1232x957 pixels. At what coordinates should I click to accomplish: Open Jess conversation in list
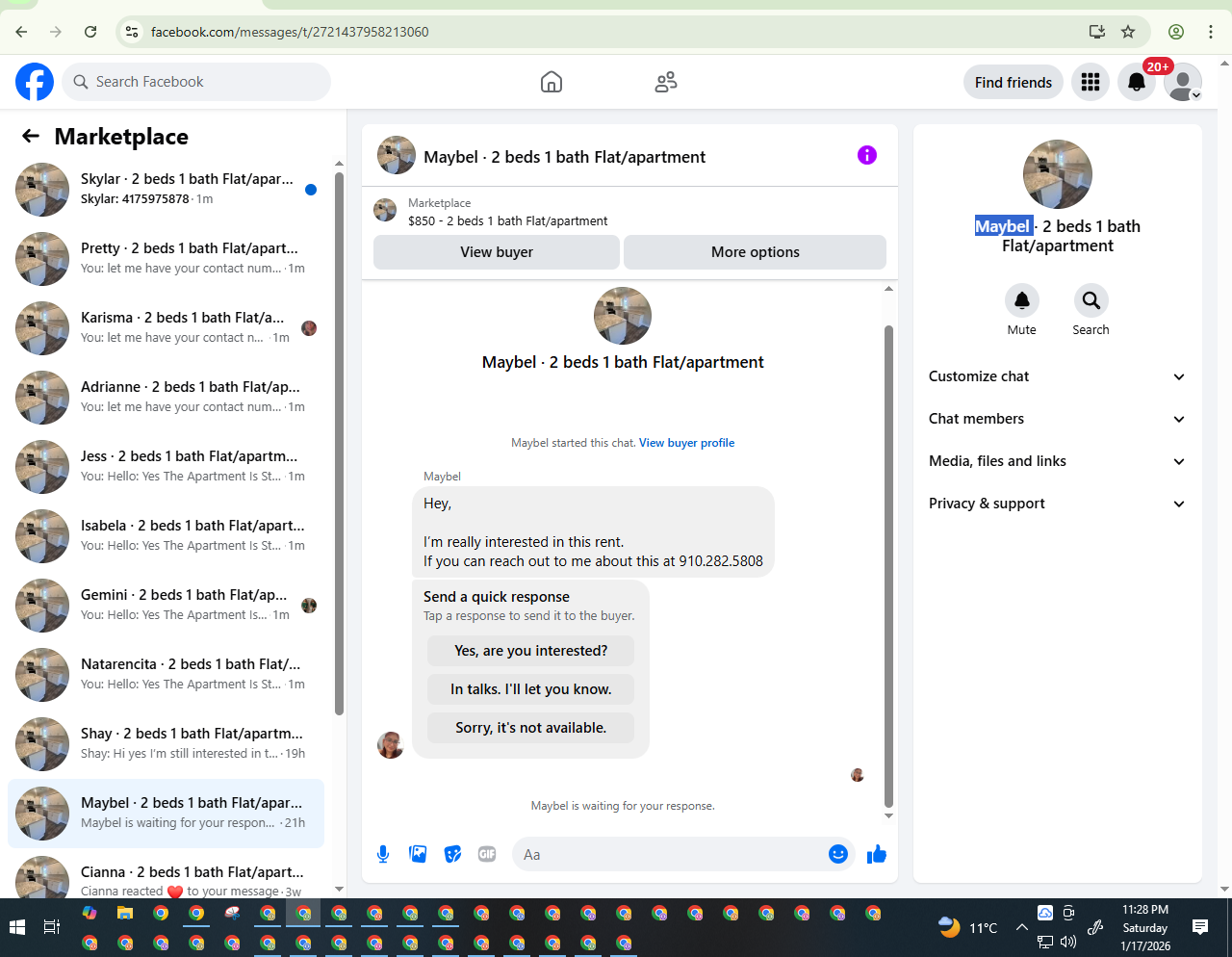166,467
